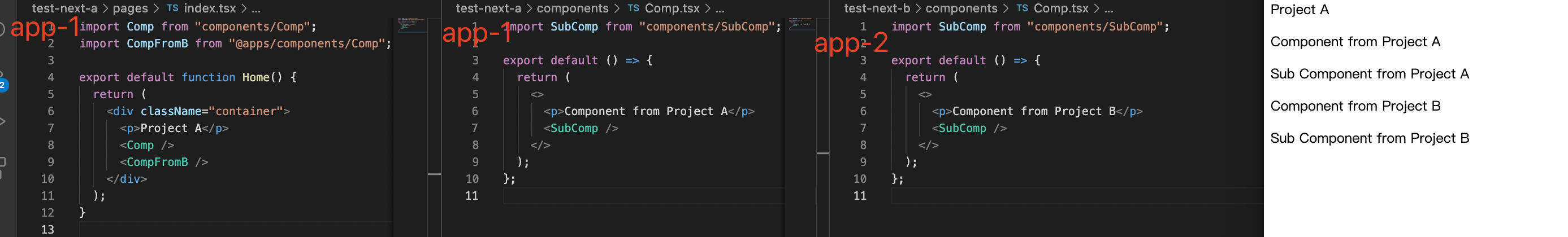Screen dimensions: 1568x237
Task: Click empty line 11 in the test-next-b Comp.tsx editor
Action: (x=1035, y=196)
